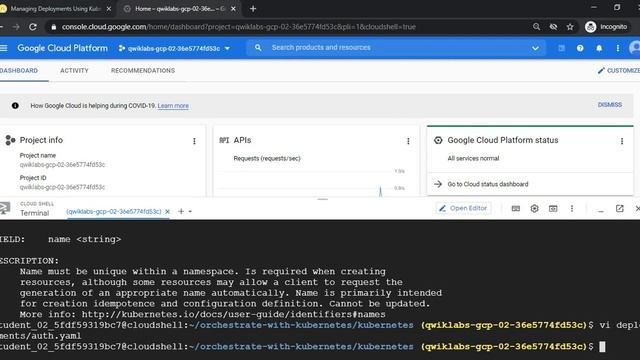
Task: Open the Notifications bell
Action: click(x=599, y=48)
